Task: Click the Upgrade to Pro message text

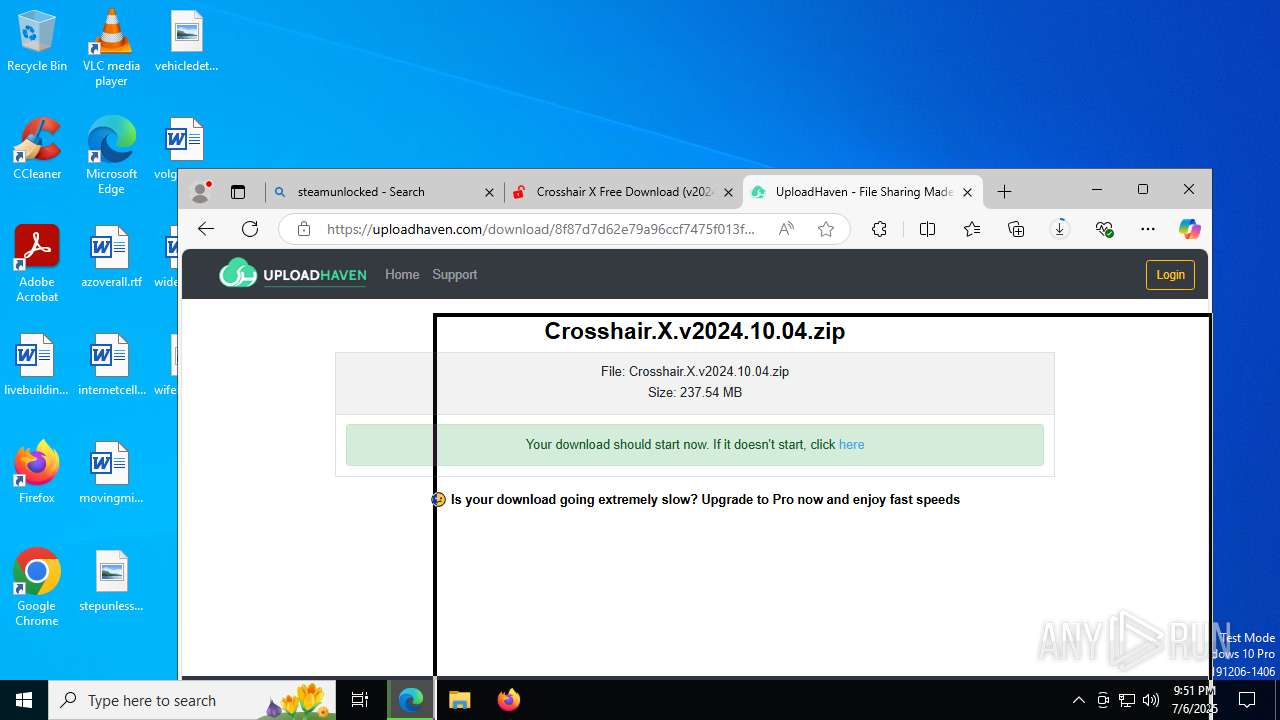Action: pos(705,499)
